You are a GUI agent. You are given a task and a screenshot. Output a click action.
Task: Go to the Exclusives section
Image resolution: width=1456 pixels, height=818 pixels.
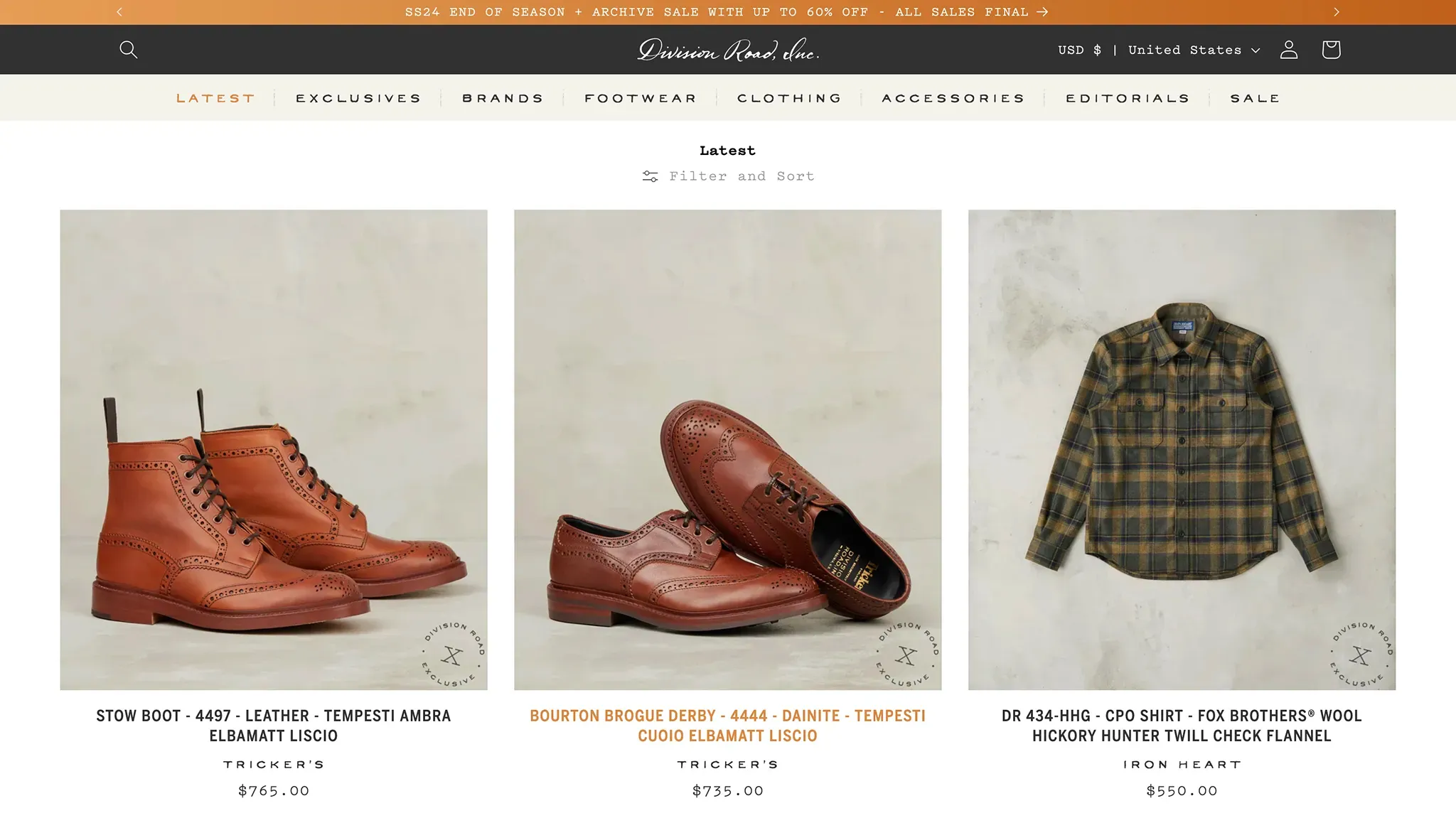(x=358, y=98)
